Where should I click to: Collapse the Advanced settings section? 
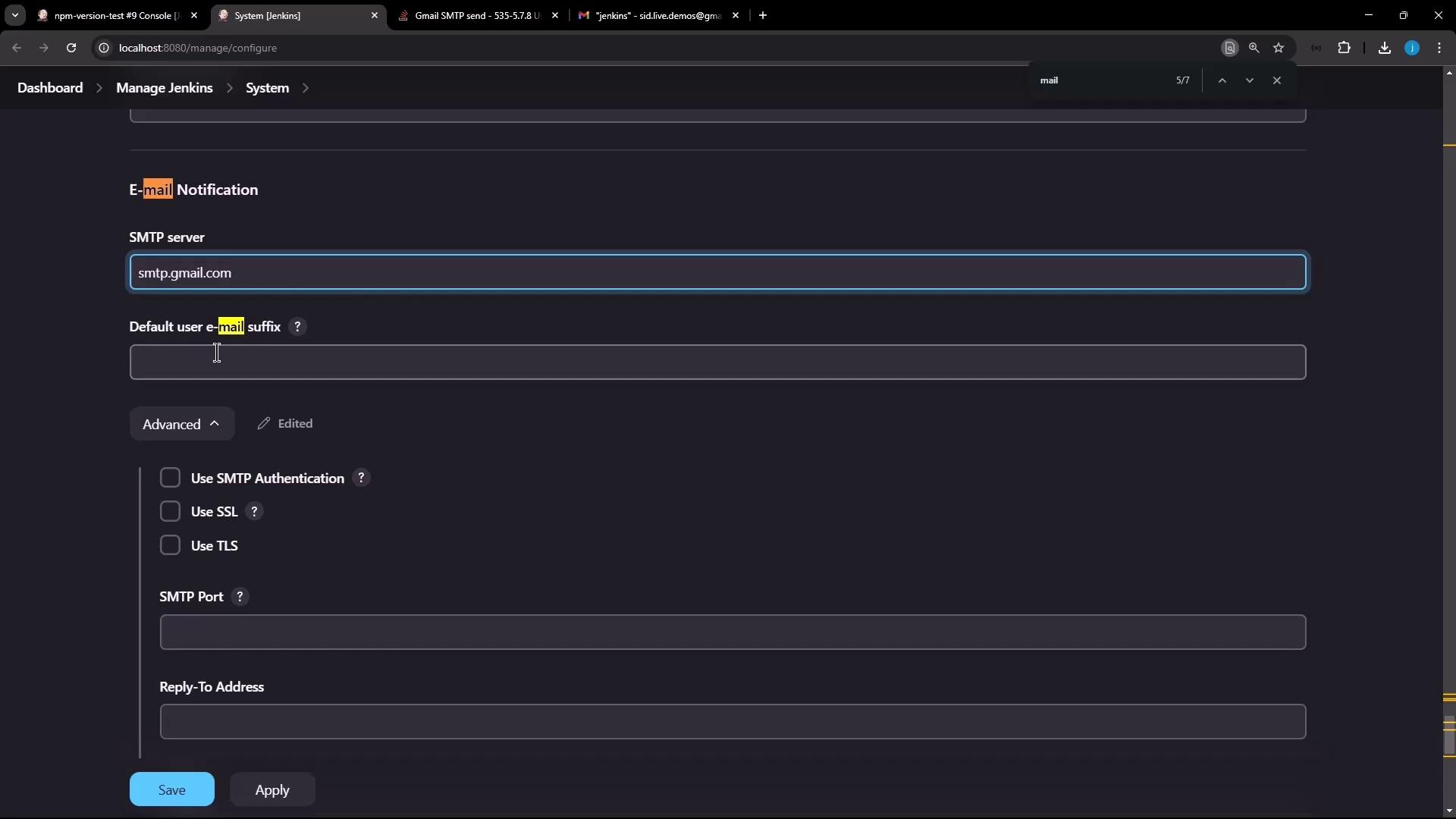pyautogui.click(x=182, y=424)
